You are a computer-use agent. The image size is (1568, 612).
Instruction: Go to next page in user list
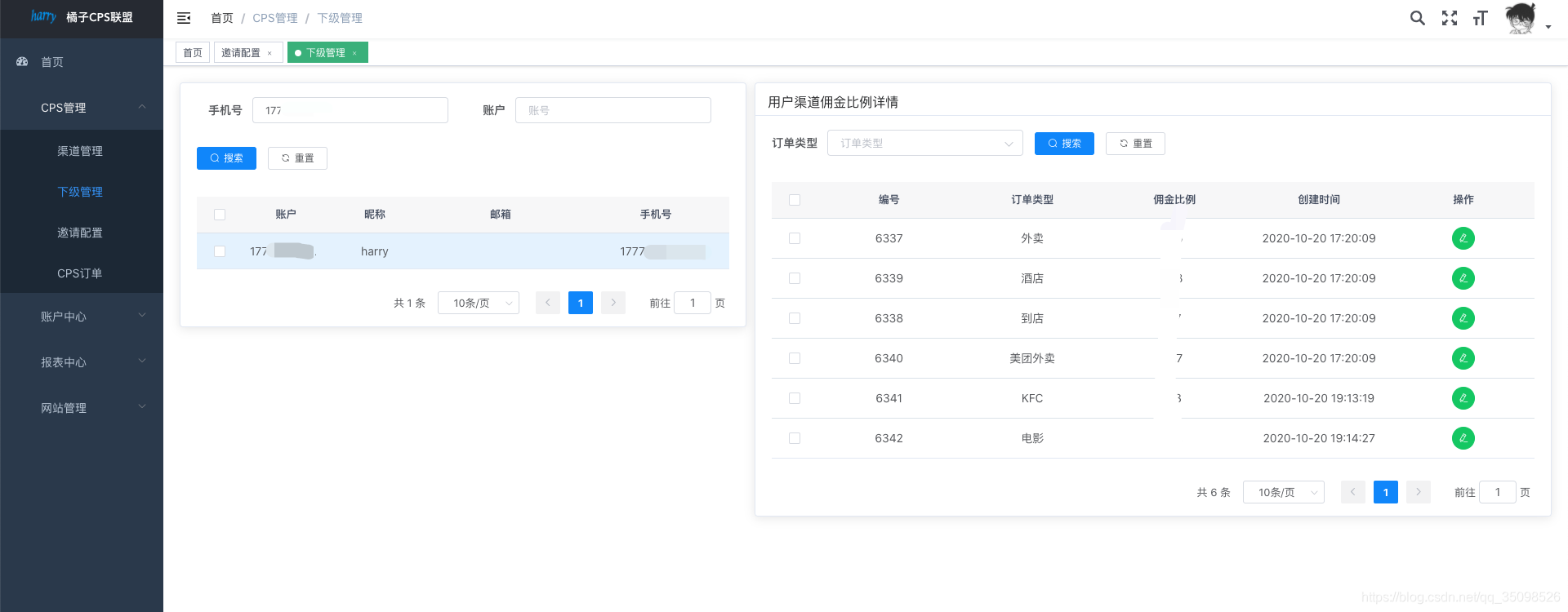[613, 303]
